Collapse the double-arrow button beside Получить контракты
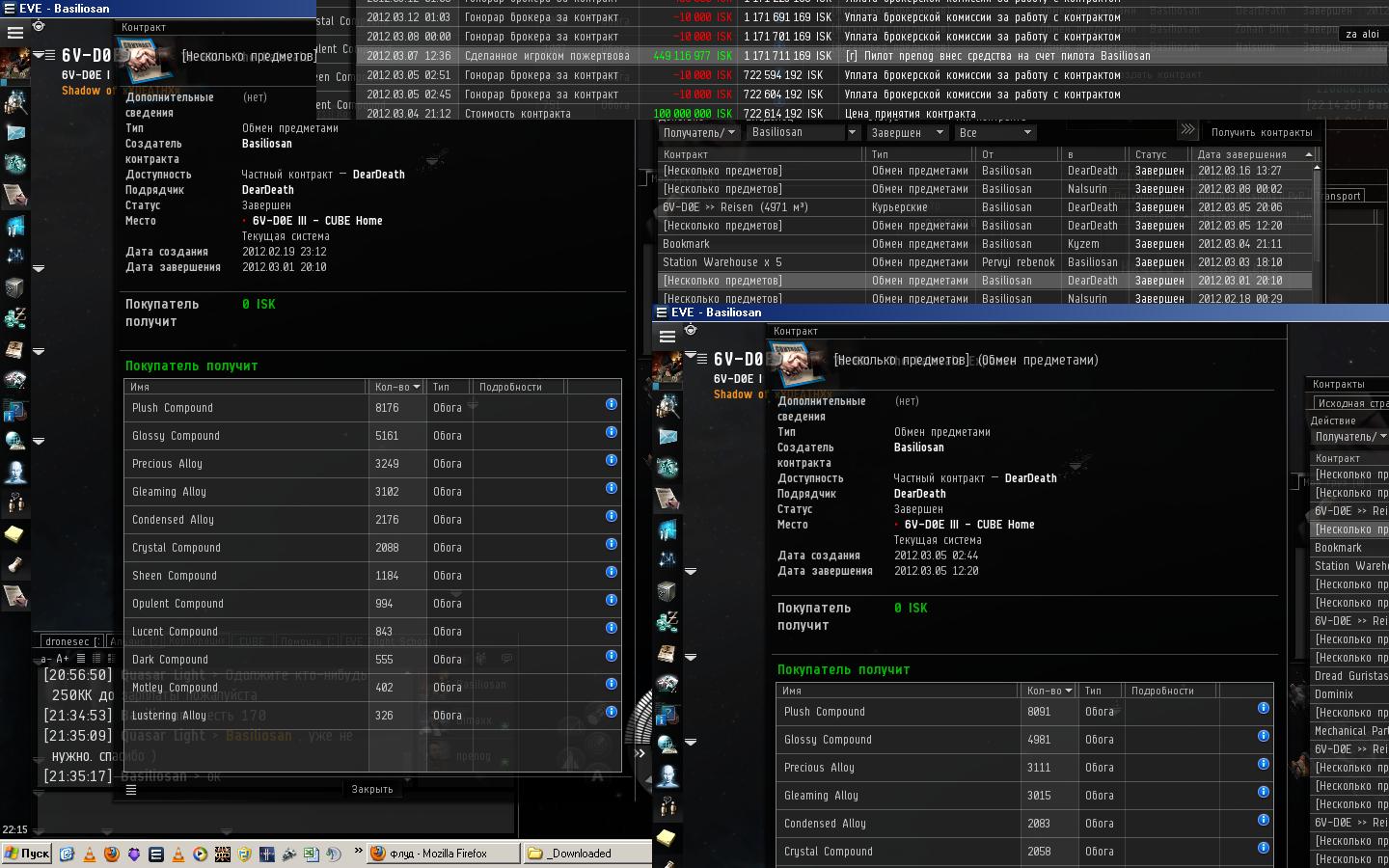1389x868 pixels. click(x=1188, y=130)
